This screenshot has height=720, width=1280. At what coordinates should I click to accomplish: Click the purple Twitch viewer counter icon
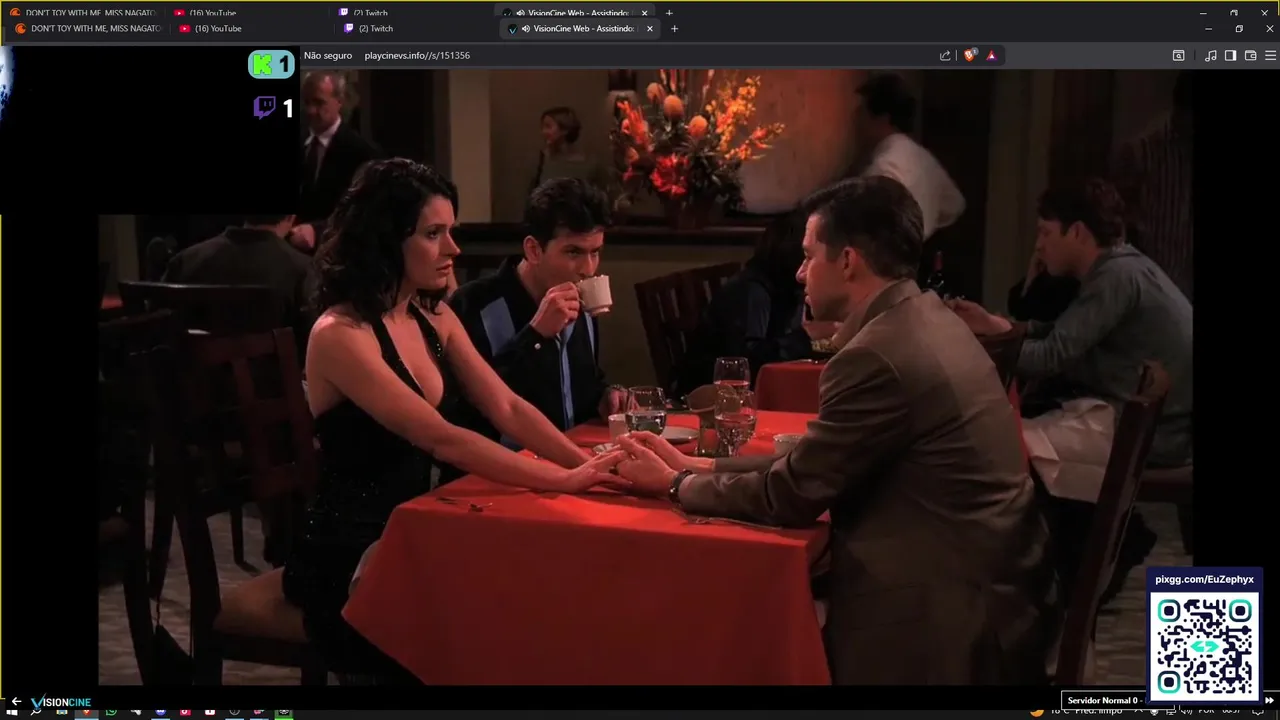click(264, 108)
